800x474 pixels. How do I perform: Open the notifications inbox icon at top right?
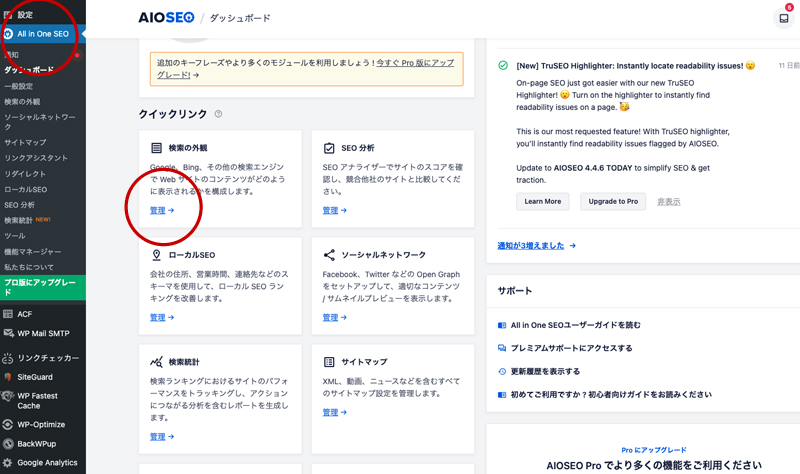click(784, 19)
